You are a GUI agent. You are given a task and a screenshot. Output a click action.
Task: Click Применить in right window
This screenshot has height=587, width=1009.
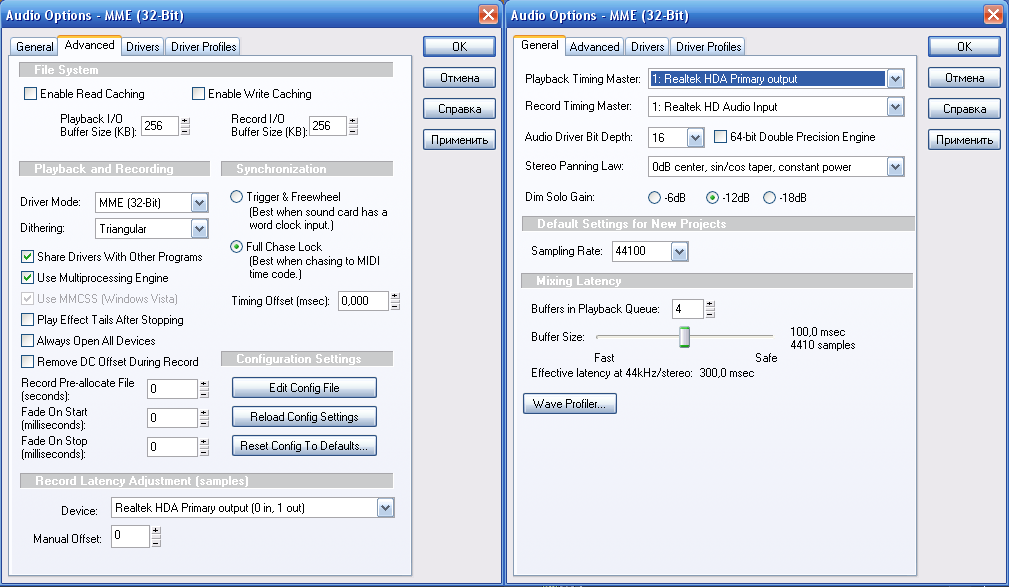coord(964,140)
